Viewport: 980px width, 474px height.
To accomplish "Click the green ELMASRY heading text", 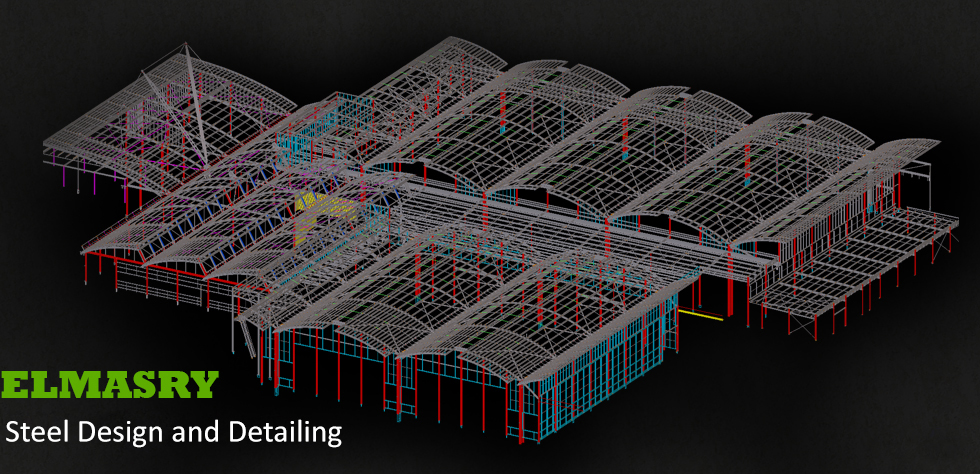I will 110,385.
